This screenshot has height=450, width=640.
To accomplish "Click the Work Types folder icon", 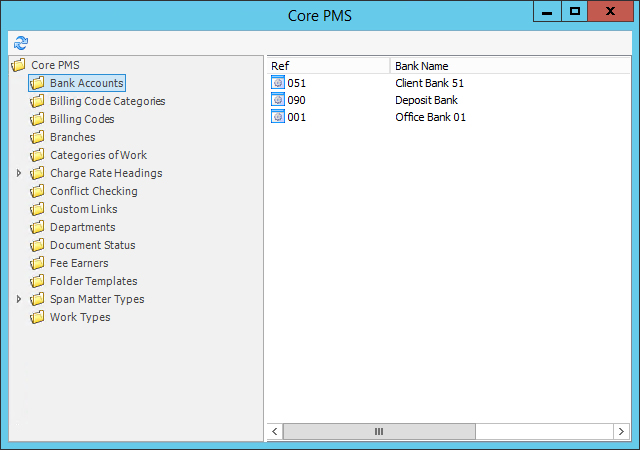I will [x=38, y=317].
